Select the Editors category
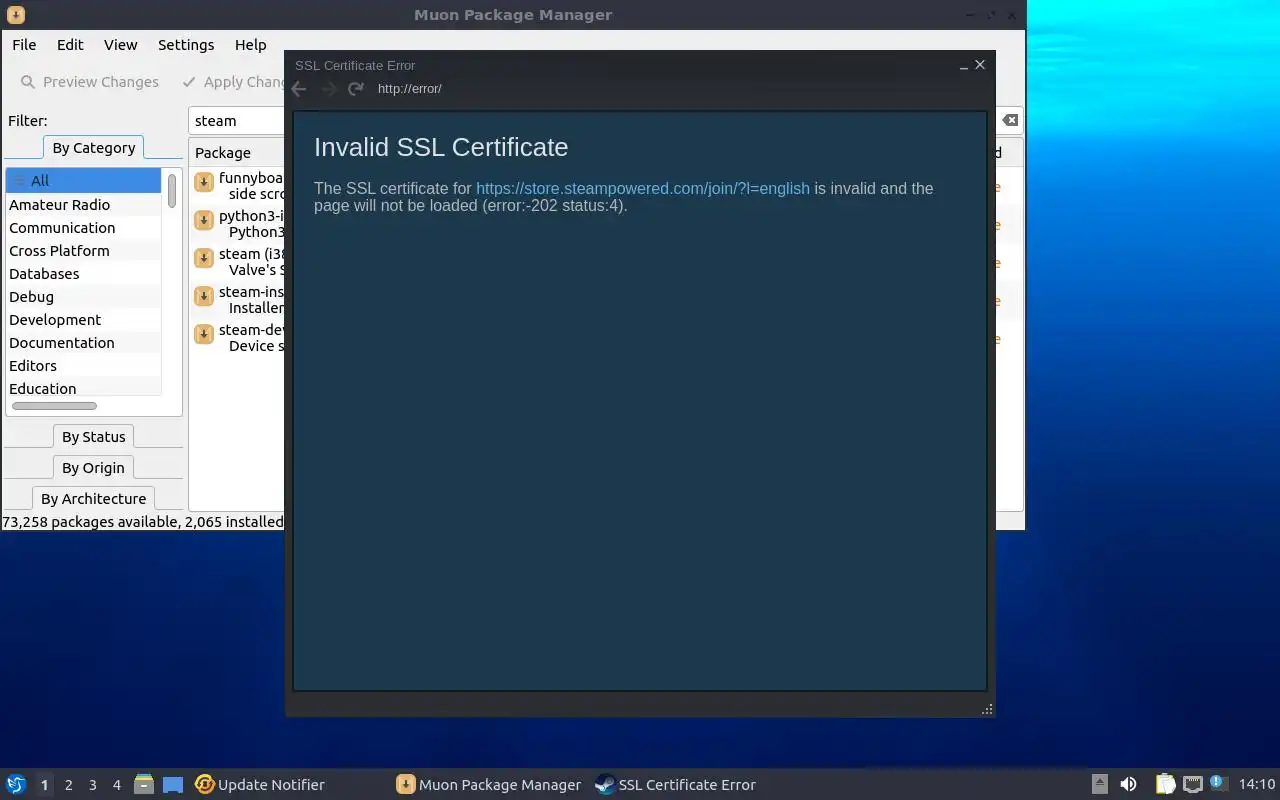 point(83,366)
